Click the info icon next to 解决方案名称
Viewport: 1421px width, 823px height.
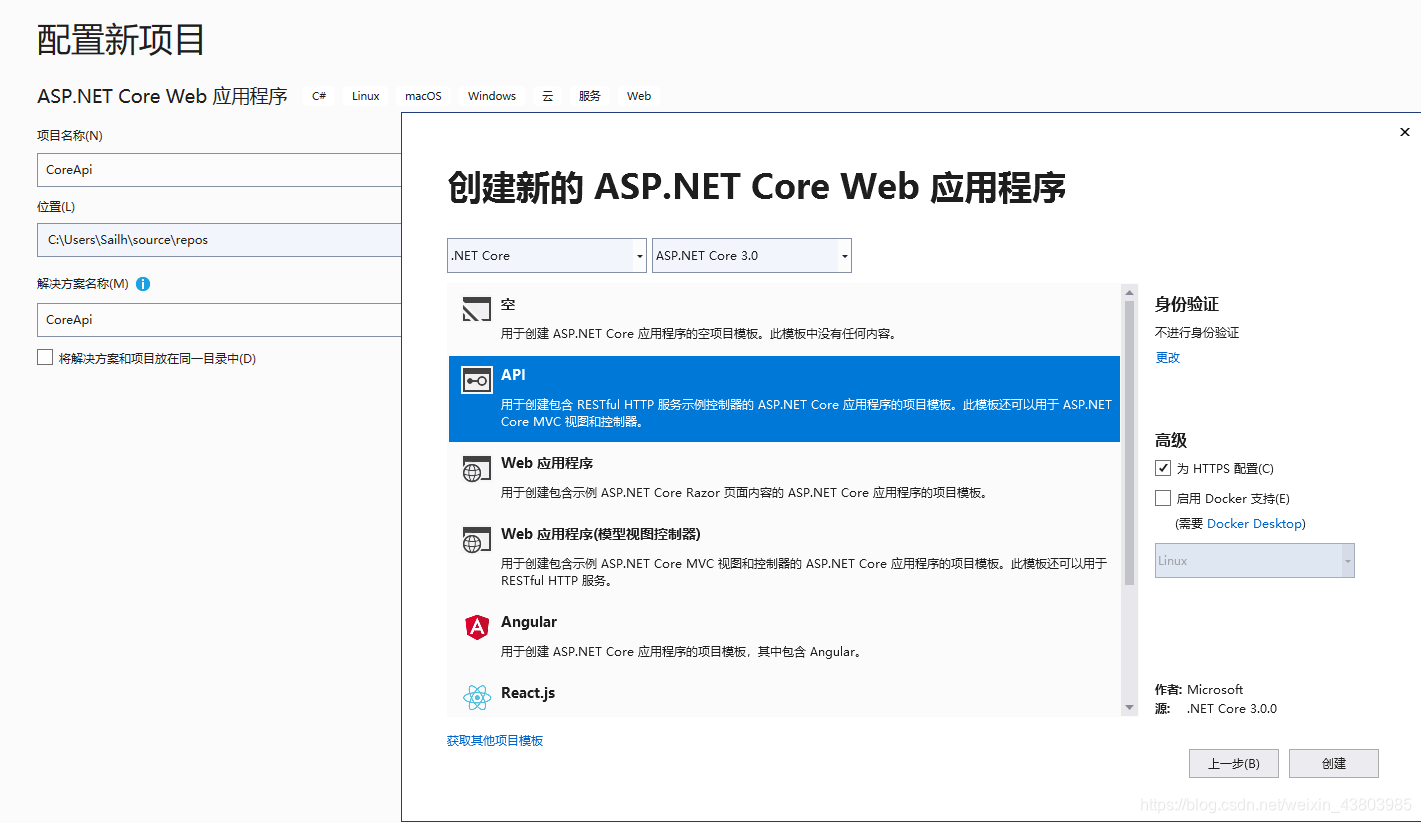pos(142,284)
